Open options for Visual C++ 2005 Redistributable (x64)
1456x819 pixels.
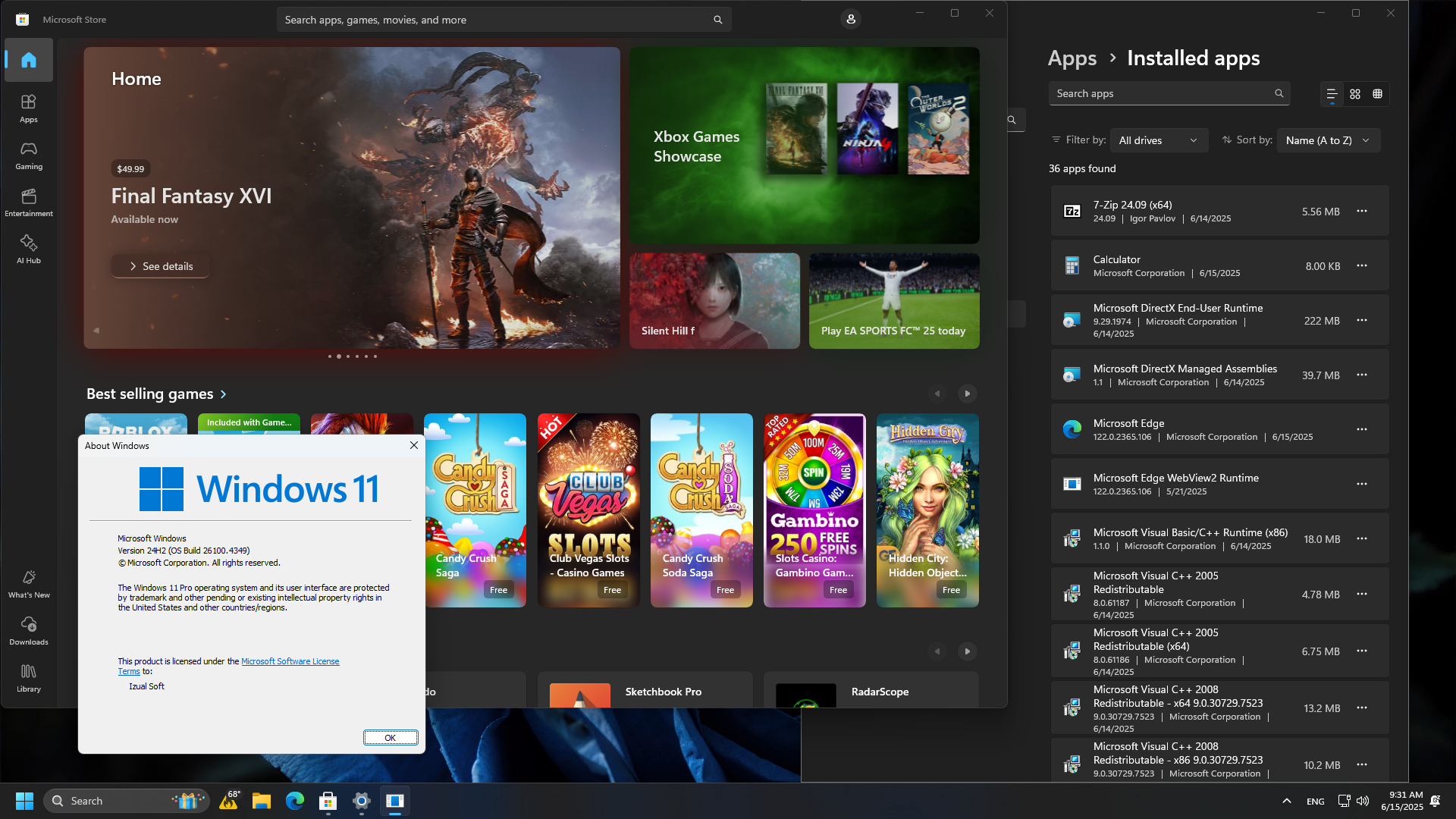[1362, 651]
